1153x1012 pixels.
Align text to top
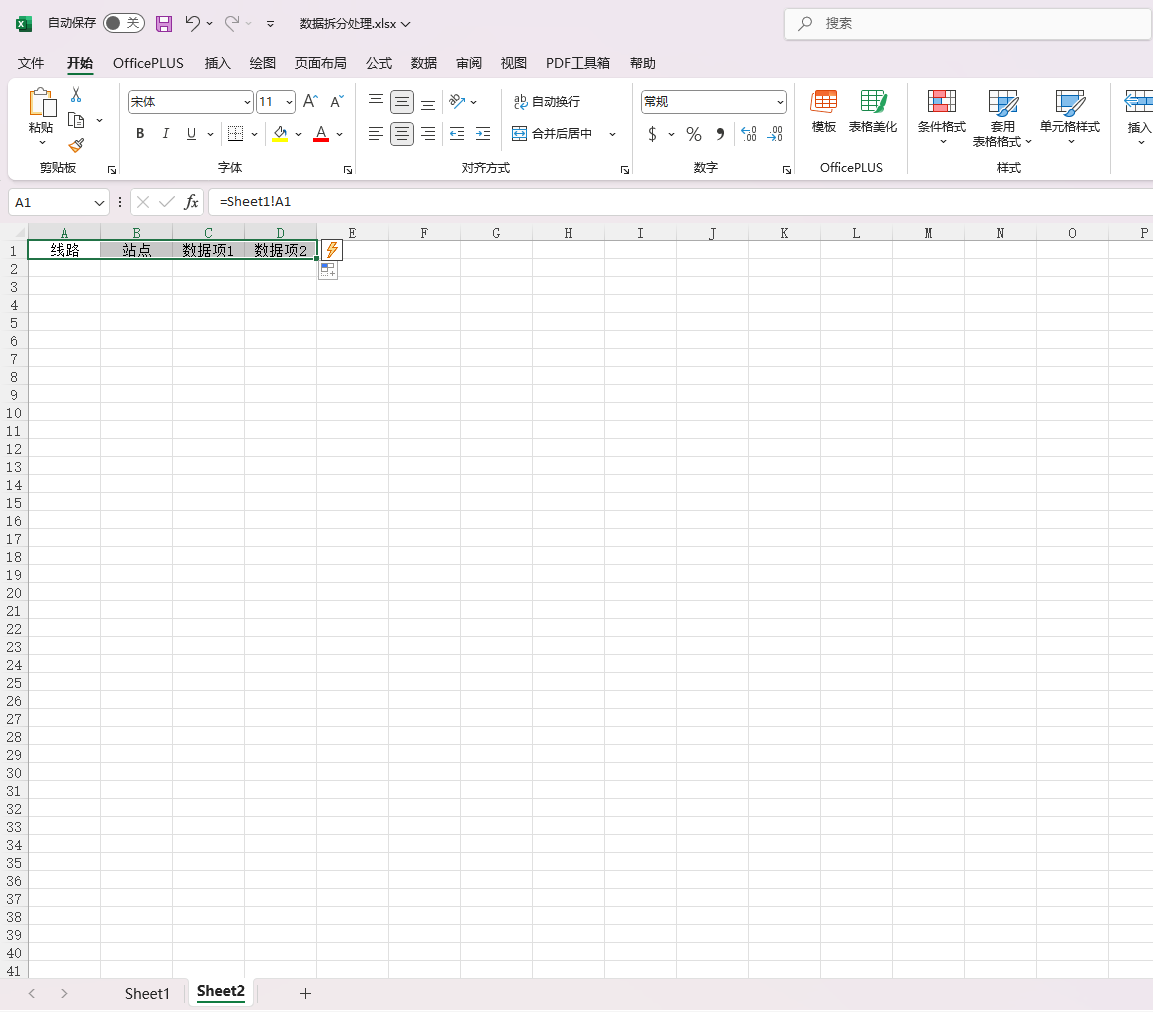coord(376,101)
